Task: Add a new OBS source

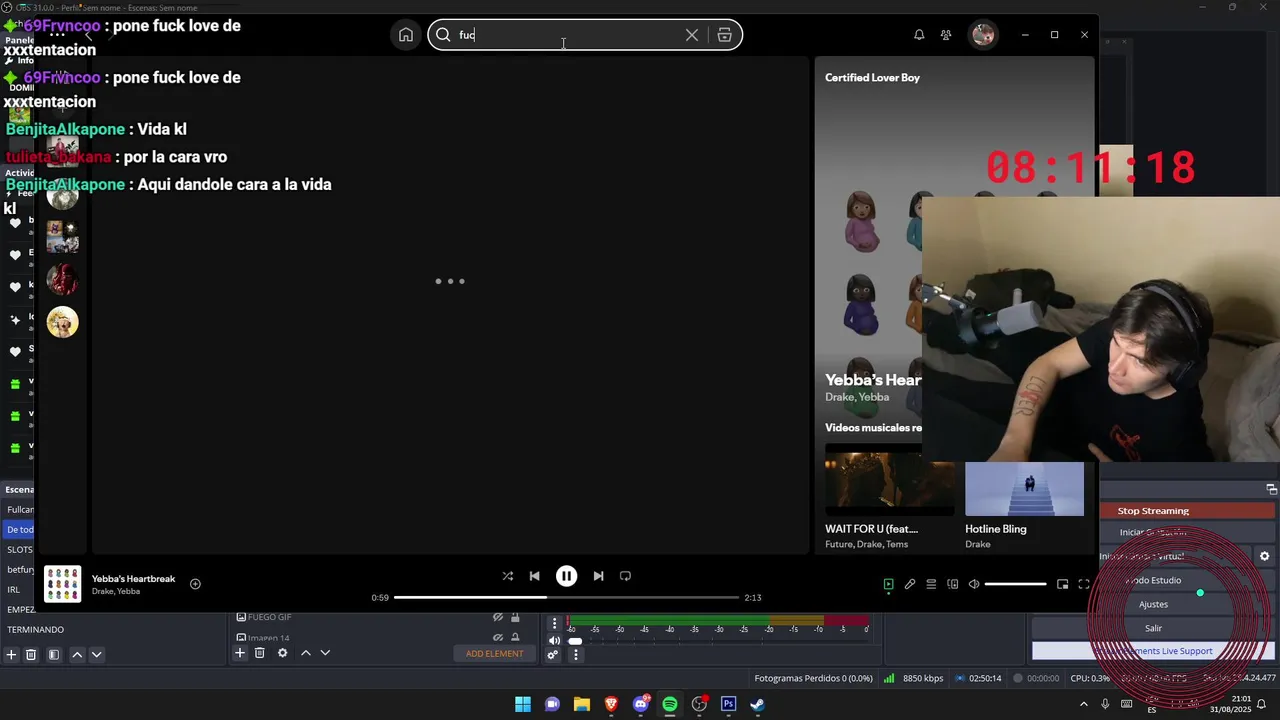Action: coord(240,653)
